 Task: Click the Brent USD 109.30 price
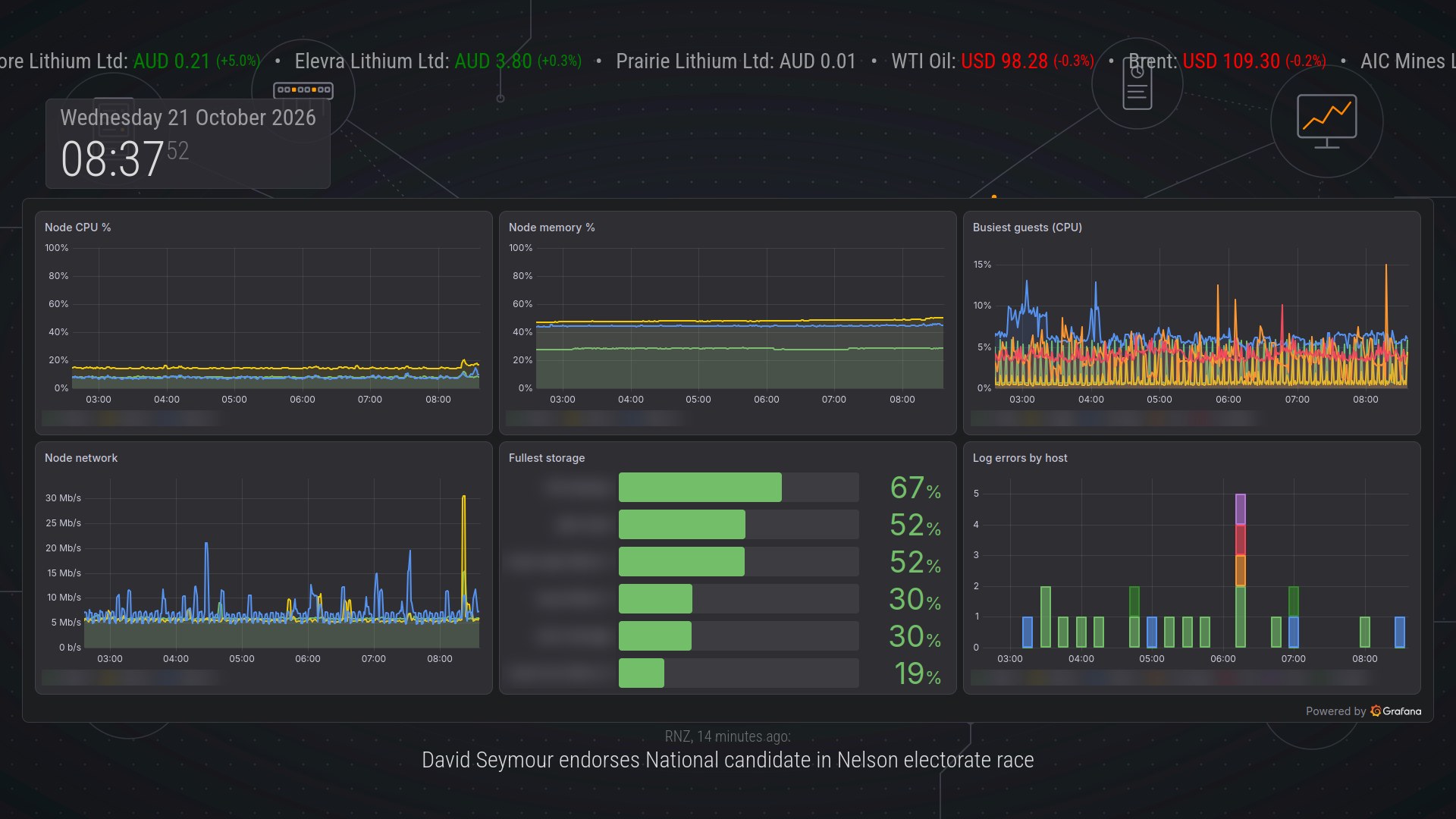point(1232,61)
